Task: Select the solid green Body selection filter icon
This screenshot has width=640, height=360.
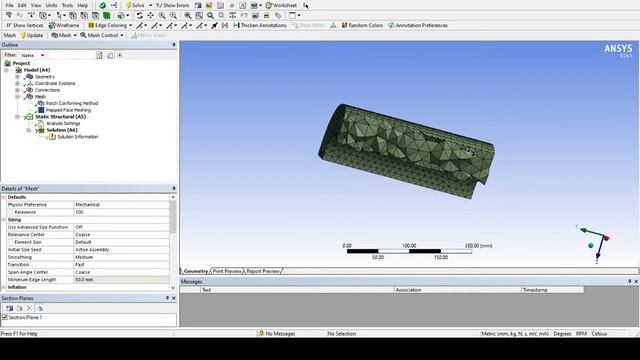Action: click(x=107, y=16)
